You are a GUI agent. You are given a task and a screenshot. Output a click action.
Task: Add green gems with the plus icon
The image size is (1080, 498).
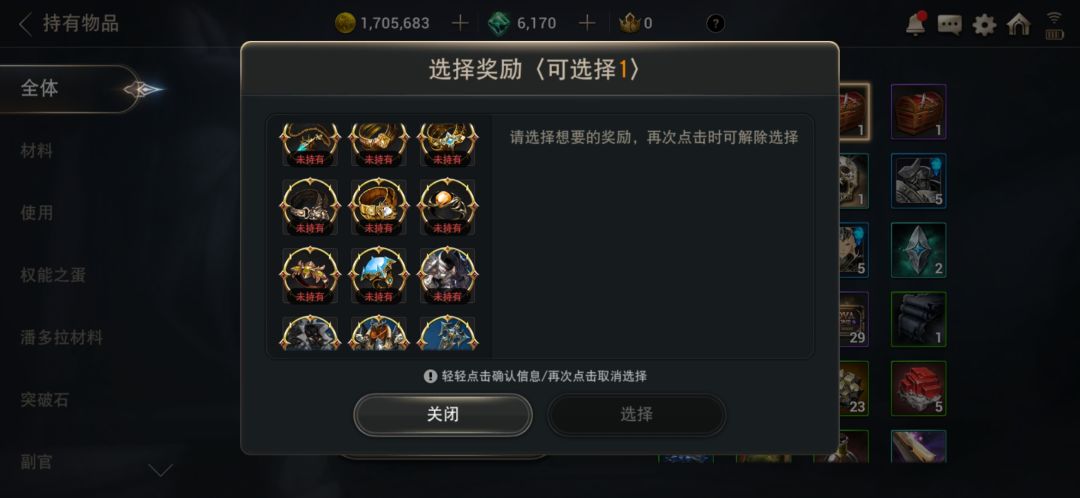pyautogui.click(x=586, y=23)
